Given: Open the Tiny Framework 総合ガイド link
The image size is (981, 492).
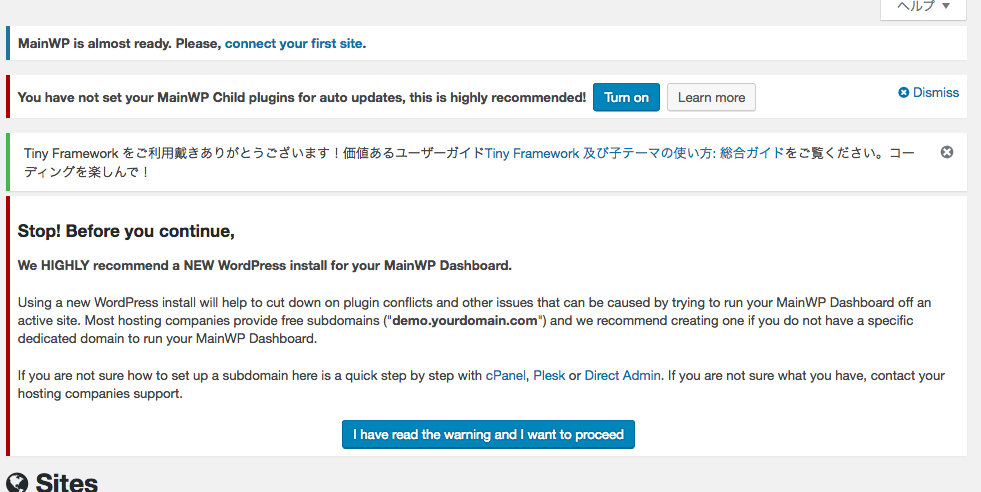Looking at the screenshot, I should tap(634, 153).
